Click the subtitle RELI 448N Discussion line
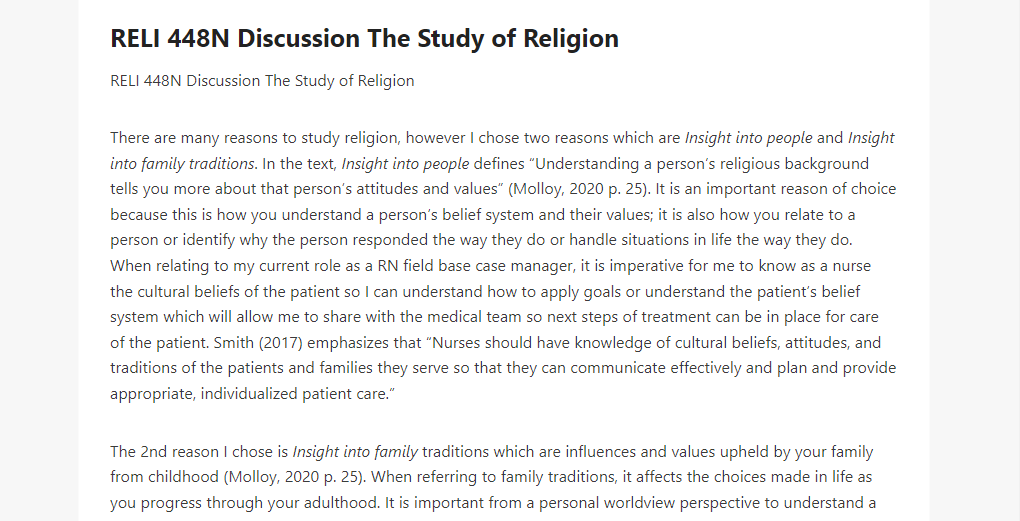1020x521 pixels. click(262, 81)
